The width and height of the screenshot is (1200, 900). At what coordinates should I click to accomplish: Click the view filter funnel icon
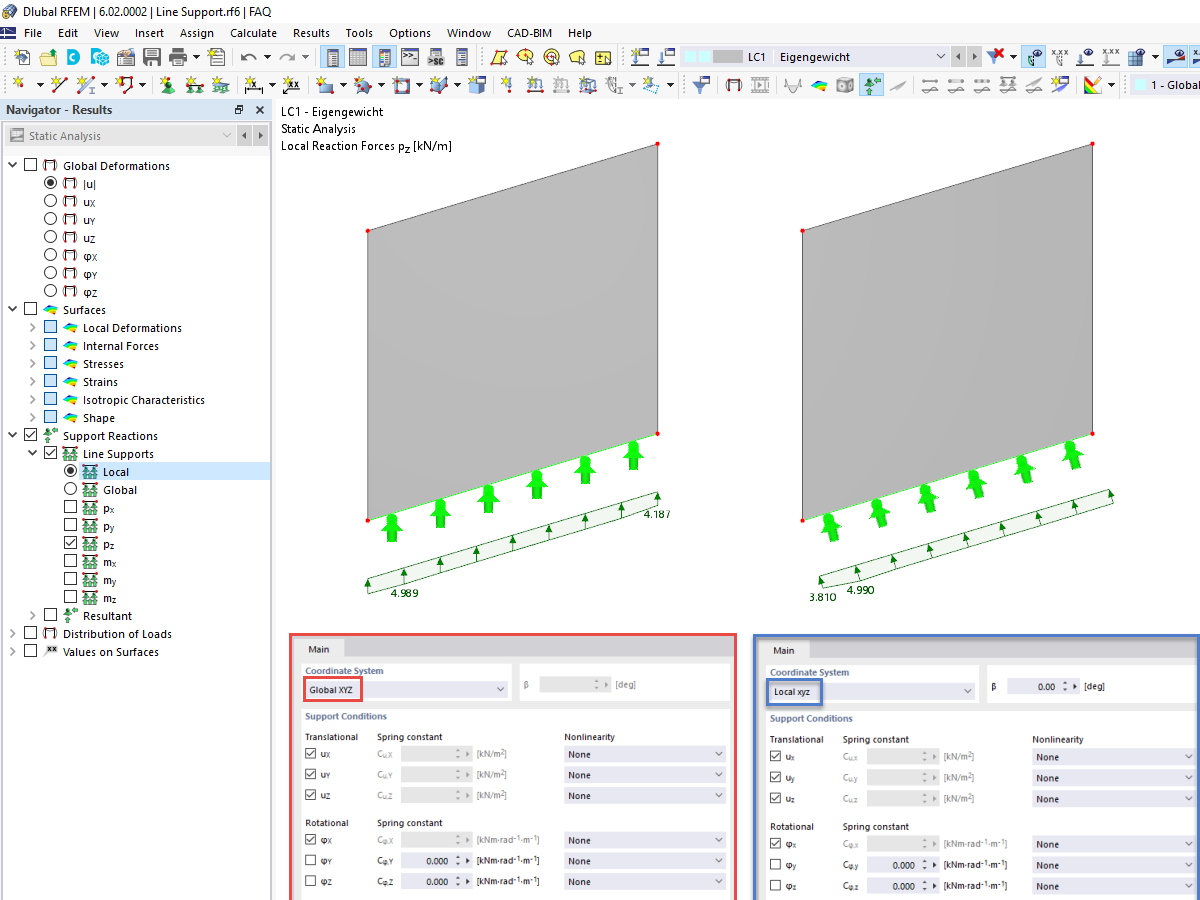(702, 85)
